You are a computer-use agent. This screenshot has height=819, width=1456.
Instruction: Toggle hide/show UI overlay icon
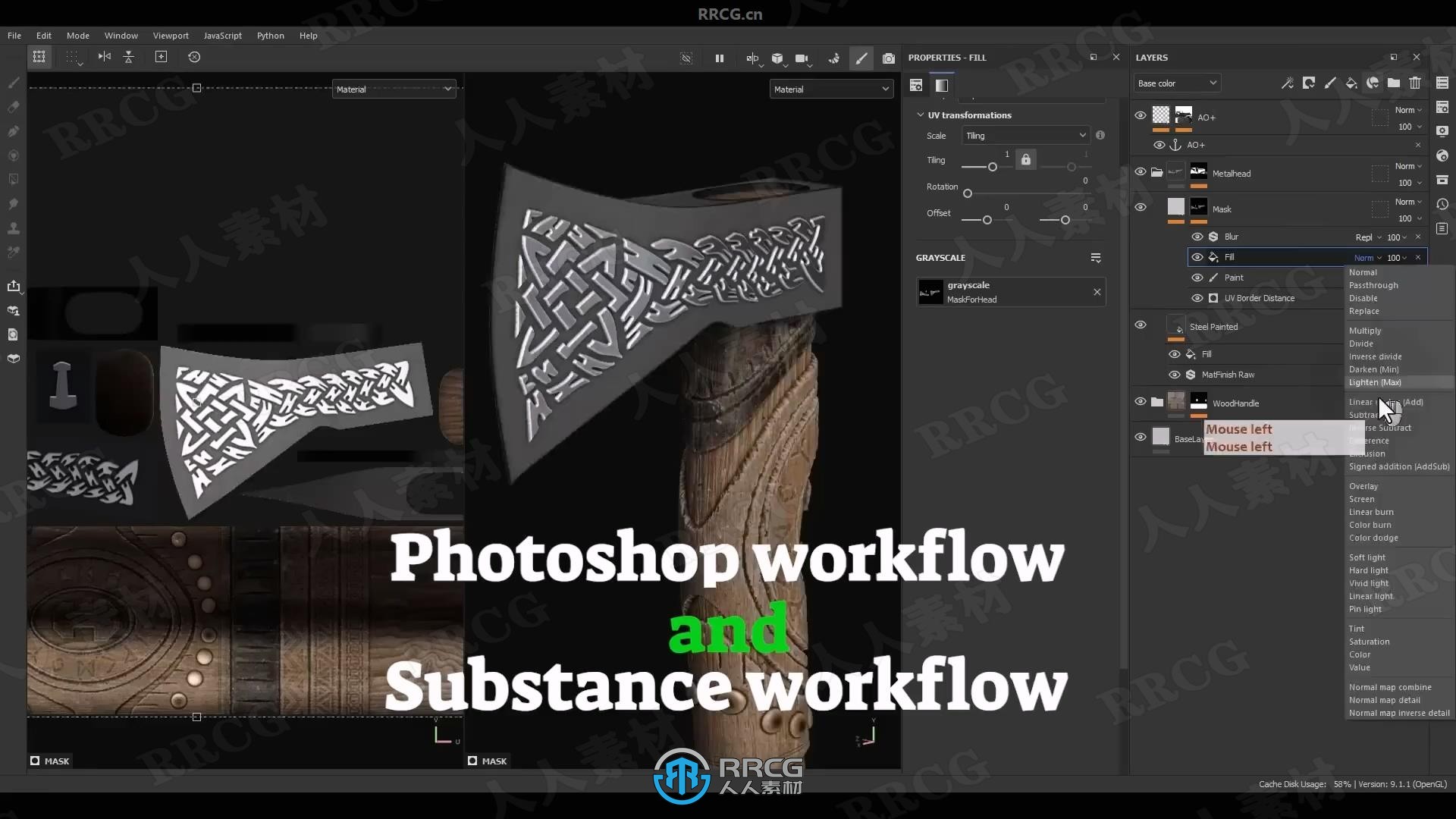(x=686, y=58)
